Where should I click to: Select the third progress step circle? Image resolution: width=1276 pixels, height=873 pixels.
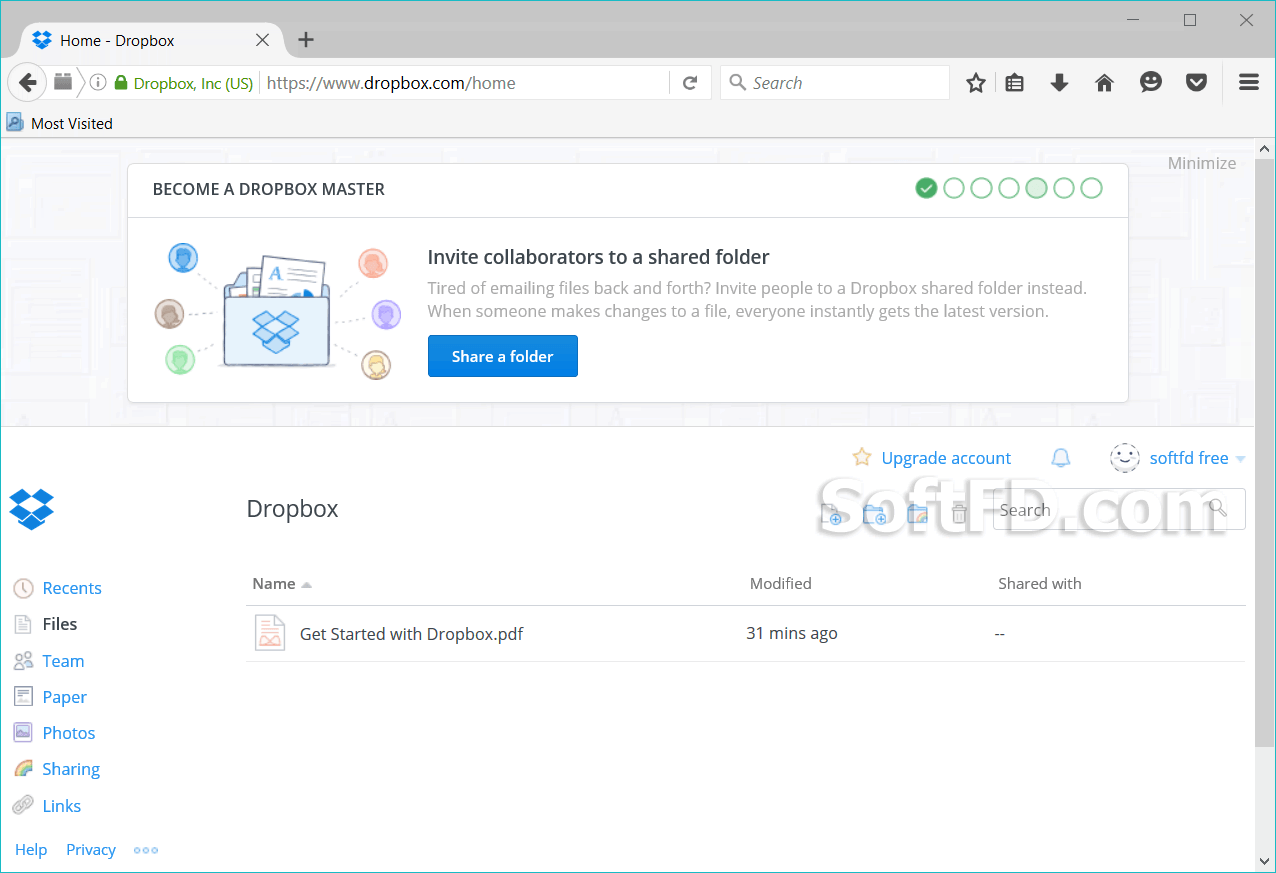981,188
